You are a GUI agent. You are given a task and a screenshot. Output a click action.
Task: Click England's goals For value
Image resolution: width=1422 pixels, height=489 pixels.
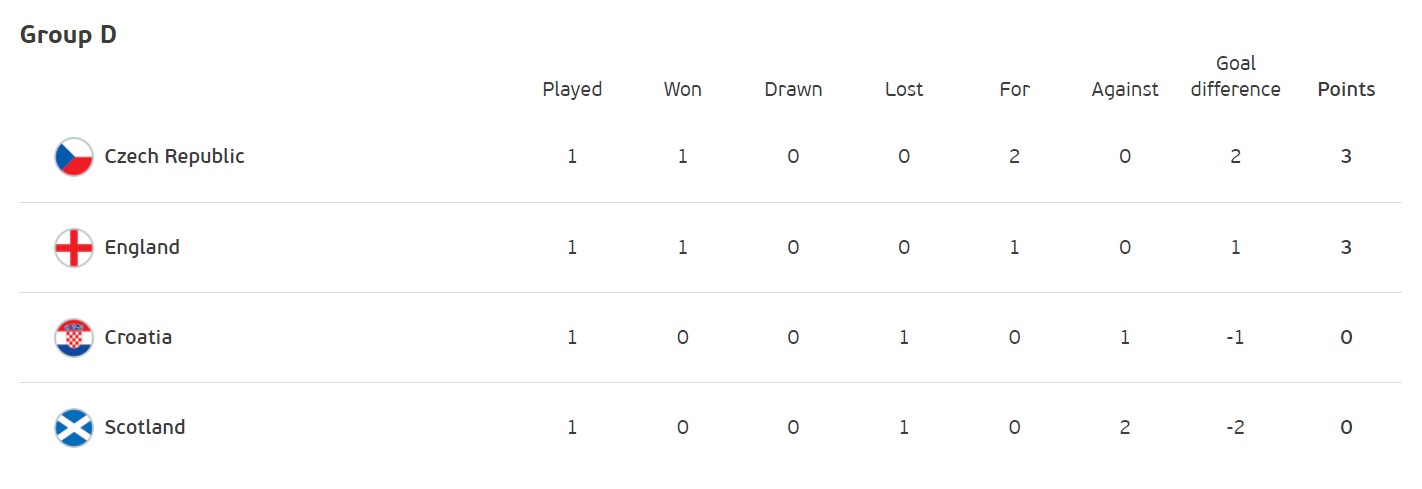tap(1014, 247)
